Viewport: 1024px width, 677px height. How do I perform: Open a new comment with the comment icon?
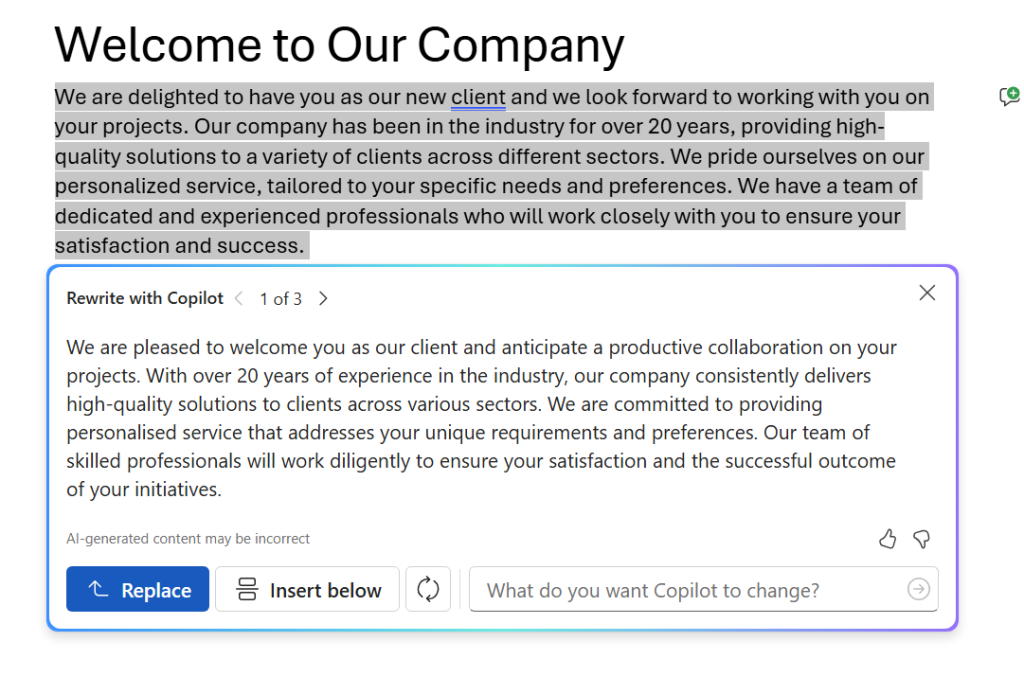(1010, 96)
